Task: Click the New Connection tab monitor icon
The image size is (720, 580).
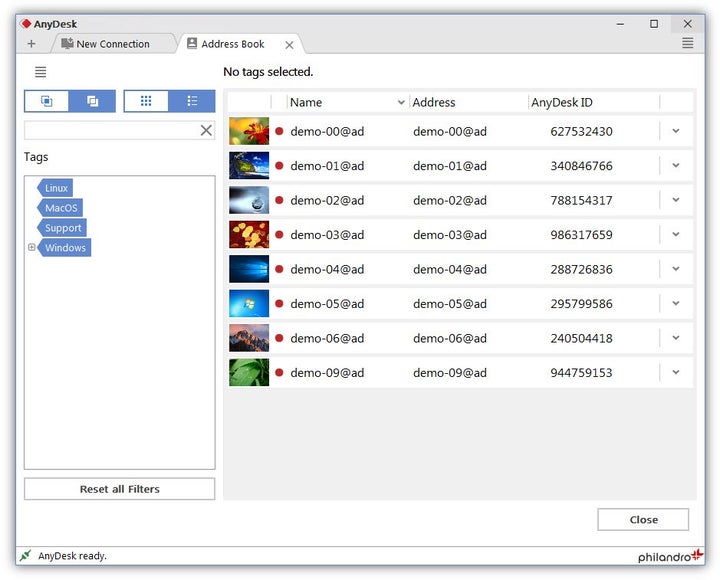Action: pyautogui.click(x=67, y=43)
